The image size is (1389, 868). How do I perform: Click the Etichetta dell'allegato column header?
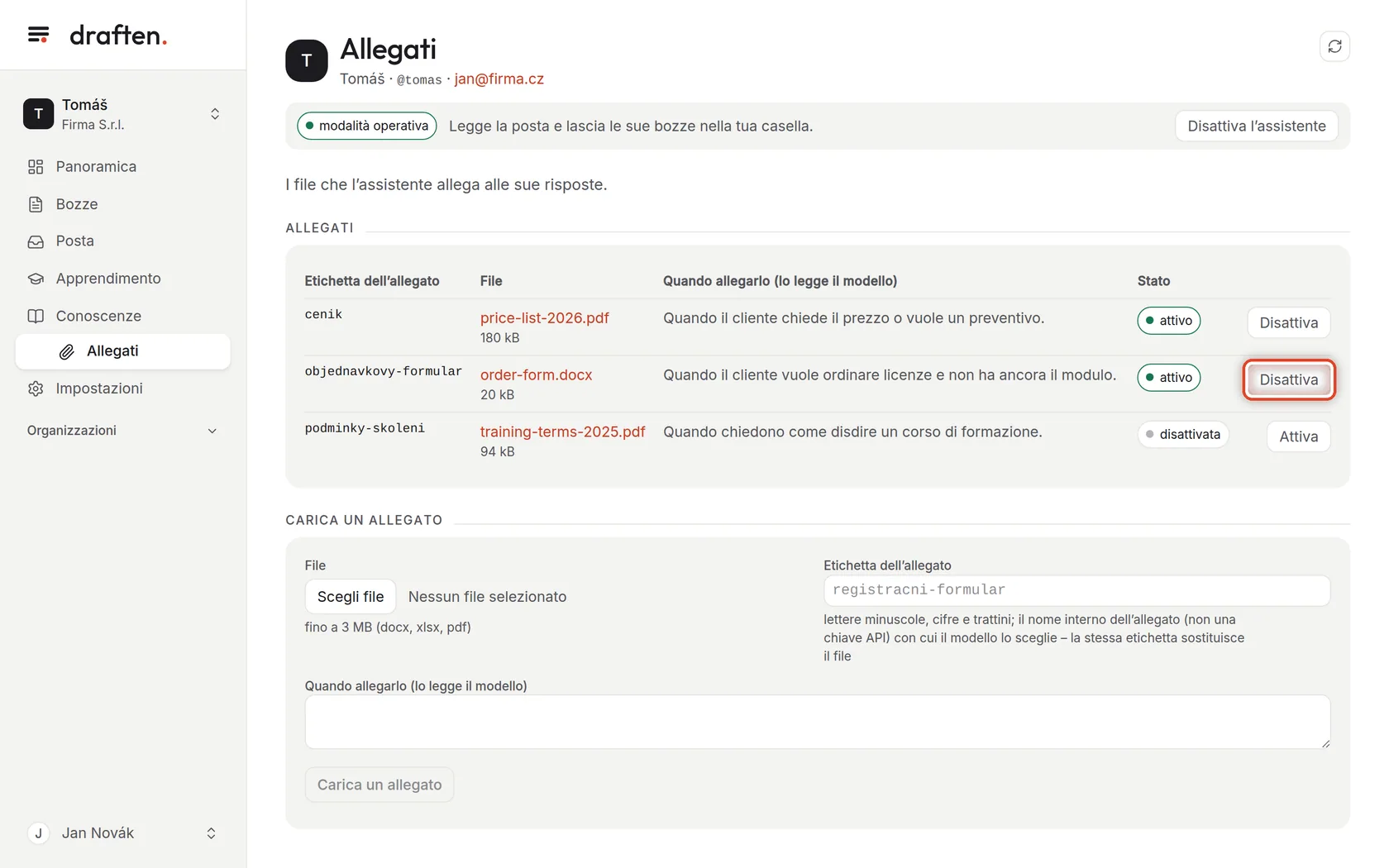372,281
